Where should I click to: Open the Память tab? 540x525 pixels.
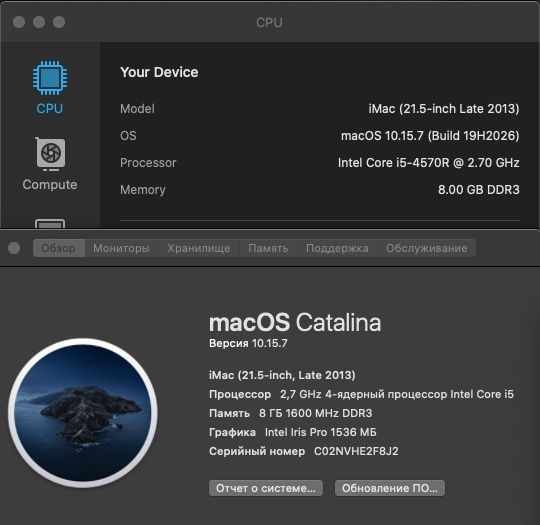pos(268,248)
